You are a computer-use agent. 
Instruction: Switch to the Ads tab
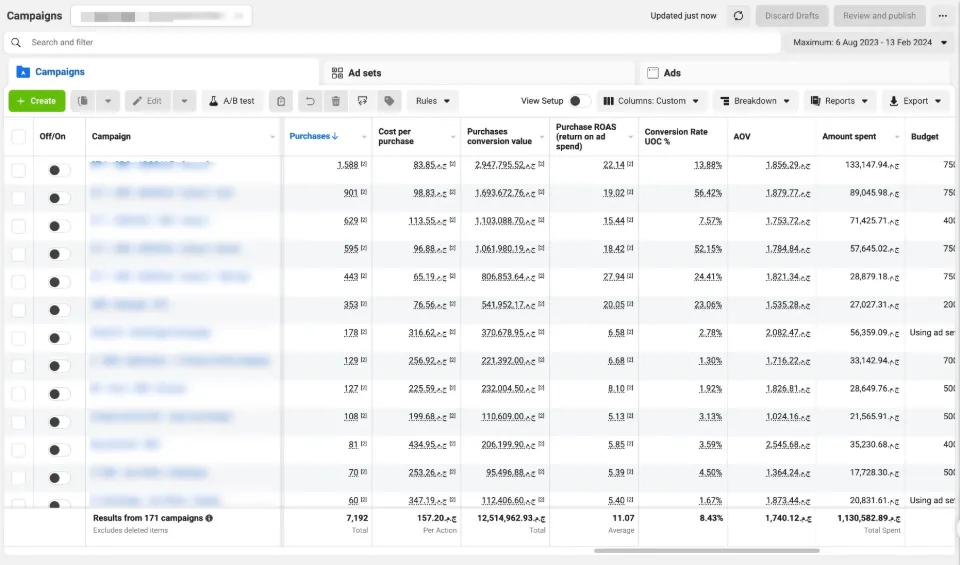pyautogui.click(x=794, y=73)
